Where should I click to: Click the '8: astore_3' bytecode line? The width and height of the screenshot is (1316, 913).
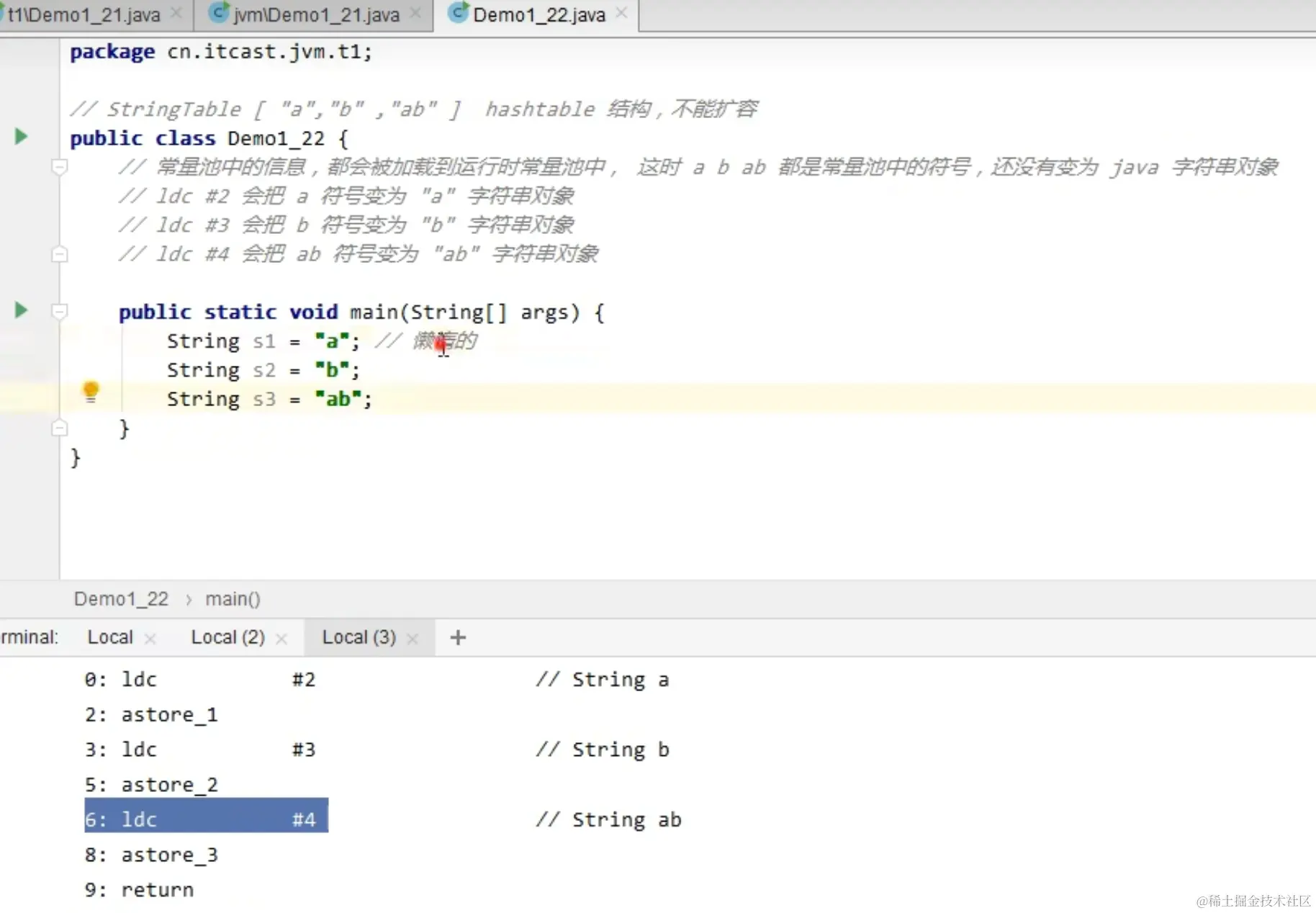point(151,855)
